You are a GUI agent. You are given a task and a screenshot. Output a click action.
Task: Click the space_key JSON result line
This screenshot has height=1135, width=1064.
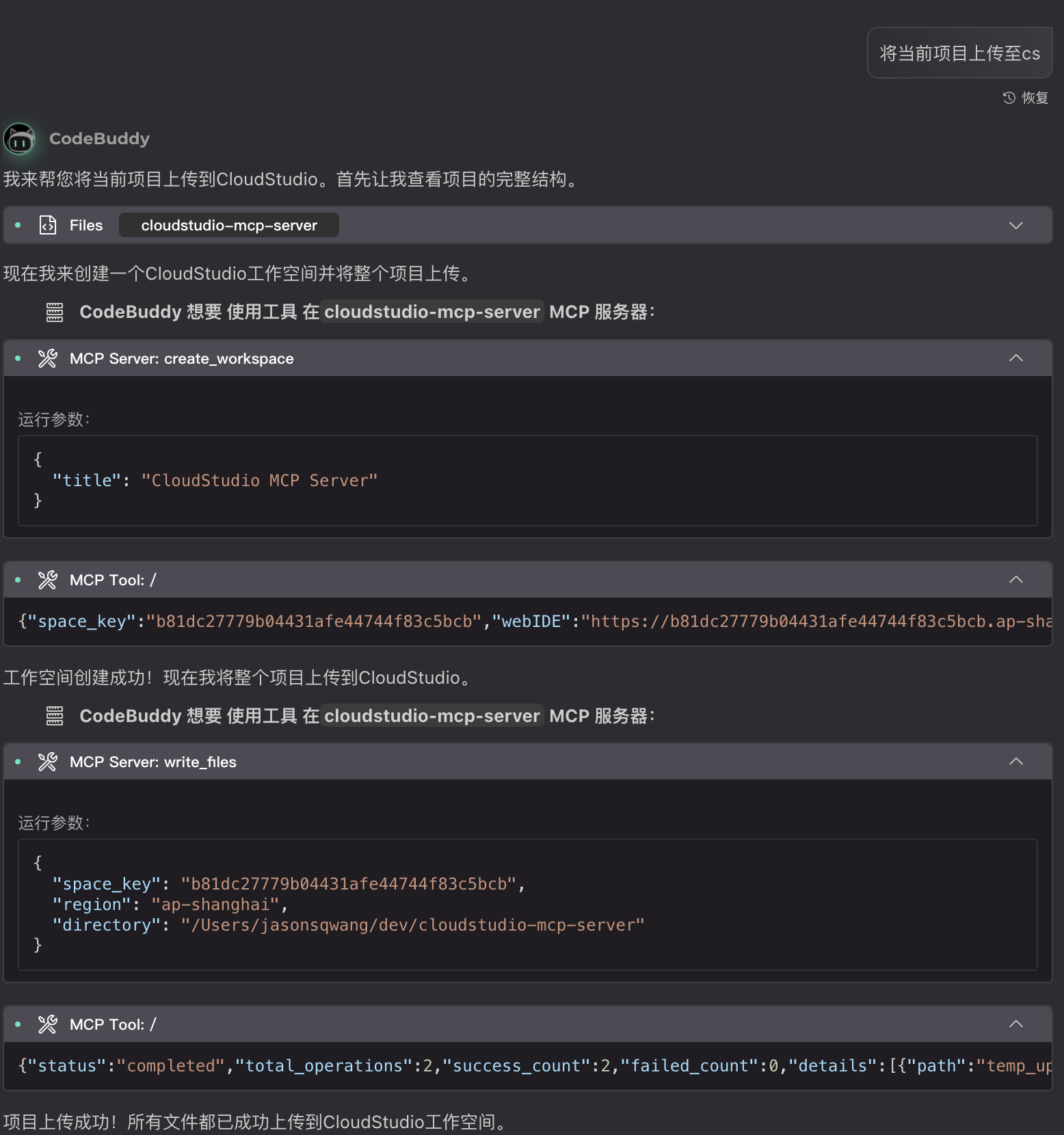(x=535, y=621)
